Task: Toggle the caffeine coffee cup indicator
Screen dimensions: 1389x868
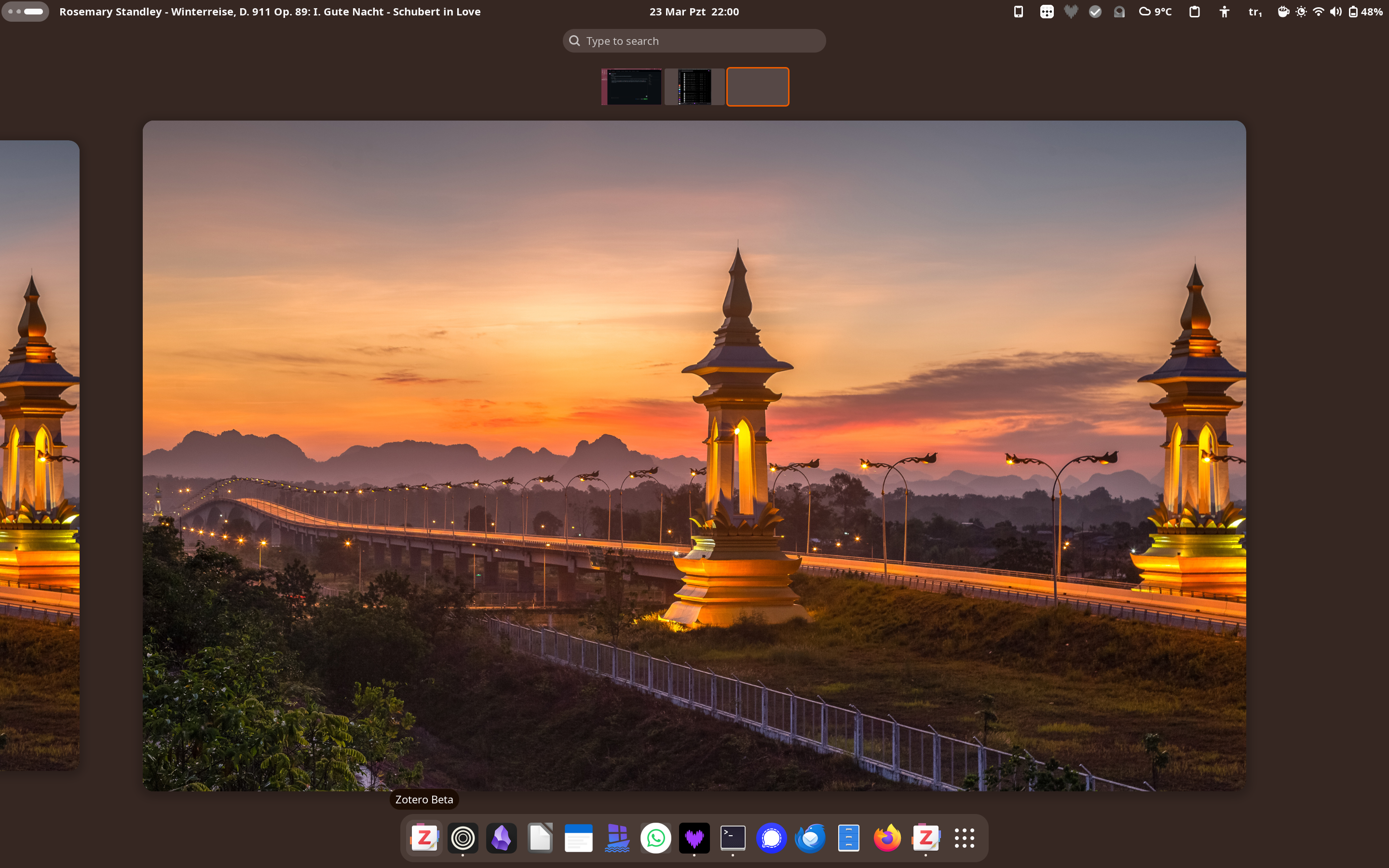Action: click(1283, 12)
